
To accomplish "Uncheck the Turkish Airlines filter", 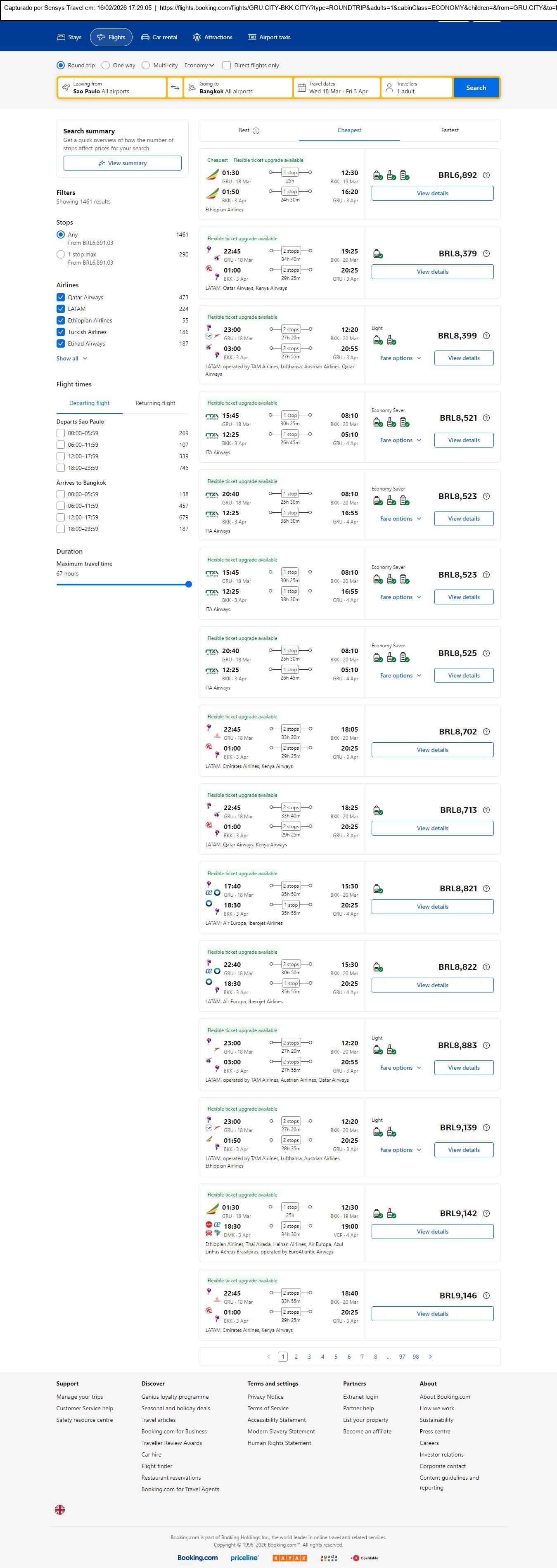I will pos(61,332).
